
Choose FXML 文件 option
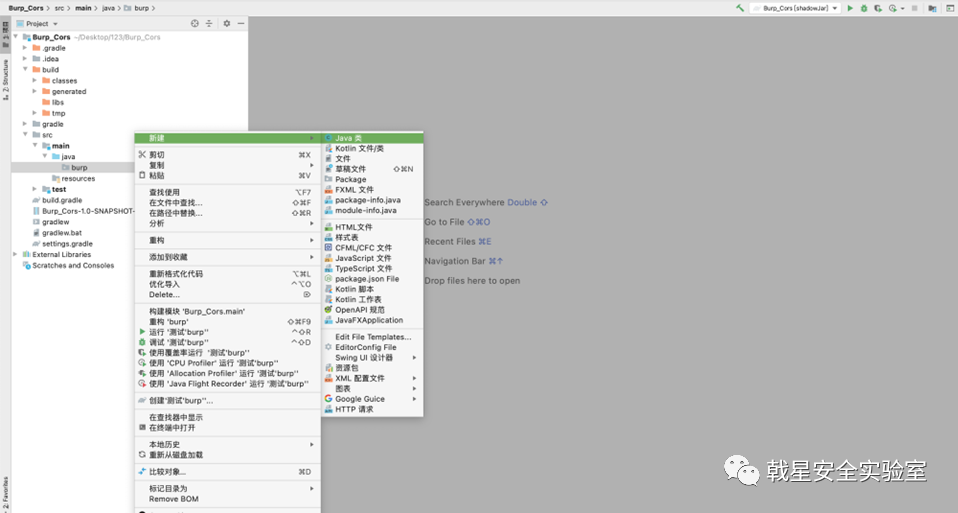[372, 190]
